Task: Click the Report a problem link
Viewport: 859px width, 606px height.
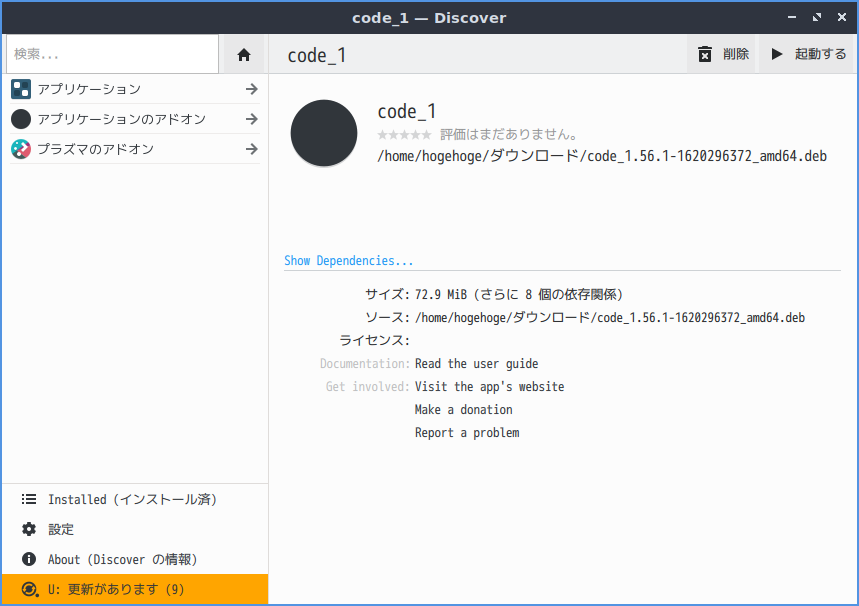Action: 467,433
